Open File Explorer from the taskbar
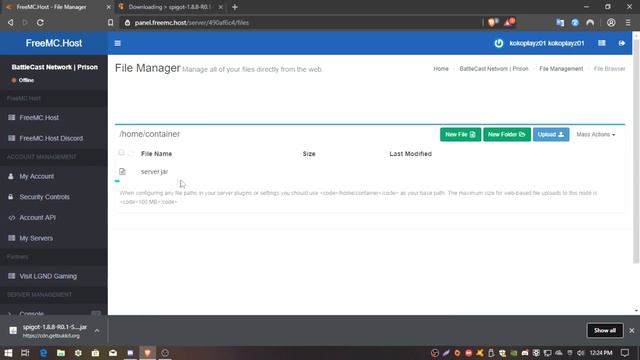The width and height of the screenshot is (640, 360). click(61, 353)
